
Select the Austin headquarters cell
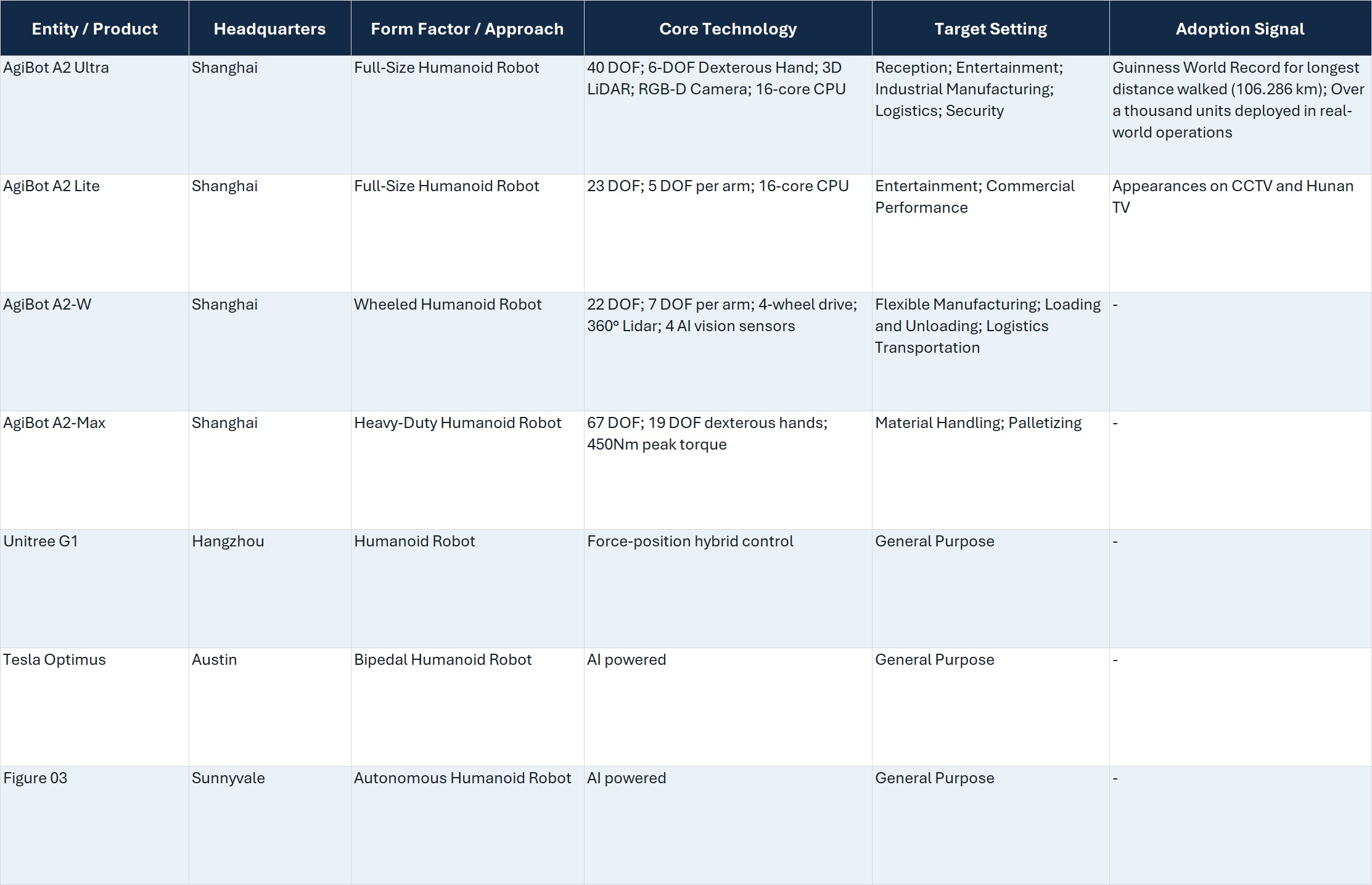[x=269, y=707]
